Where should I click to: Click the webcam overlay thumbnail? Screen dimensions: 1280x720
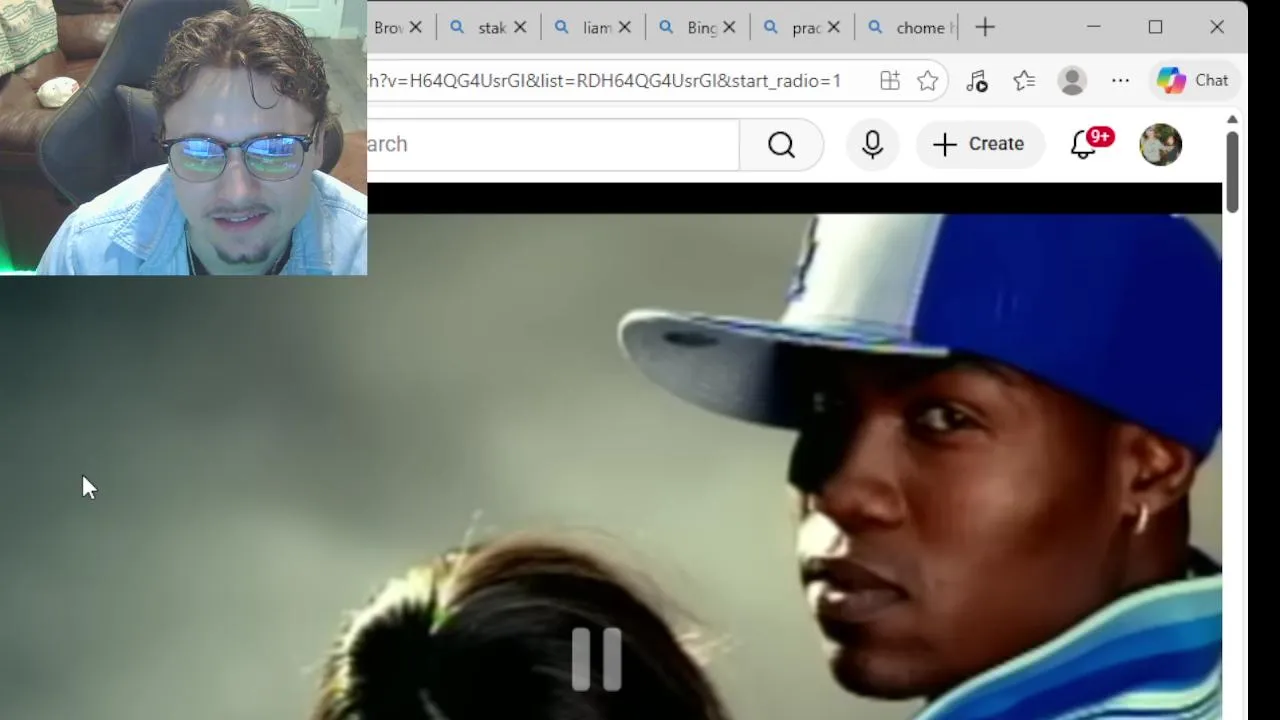183,137
